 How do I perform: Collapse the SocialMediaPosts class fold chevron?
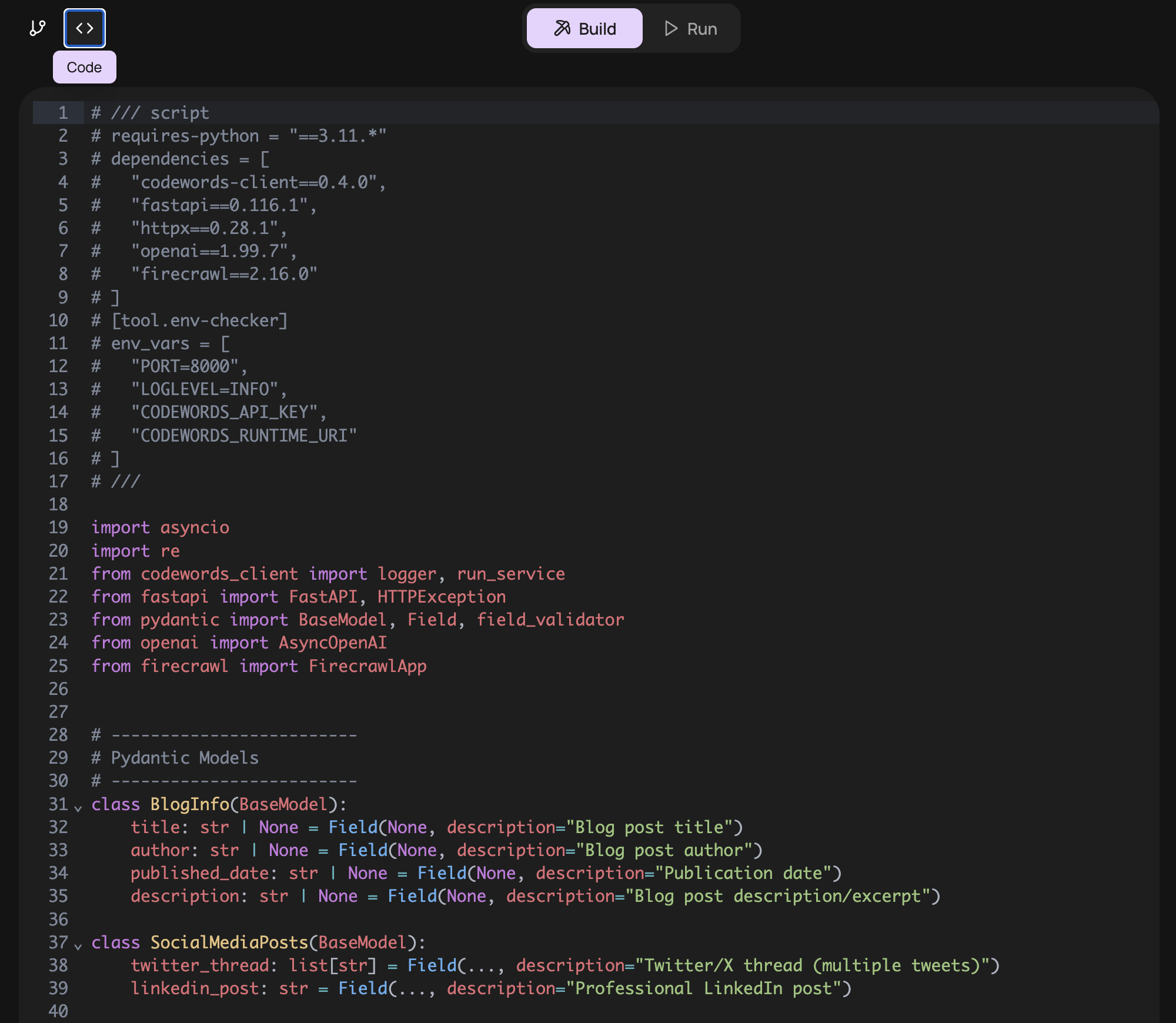[x=78, y=947]
